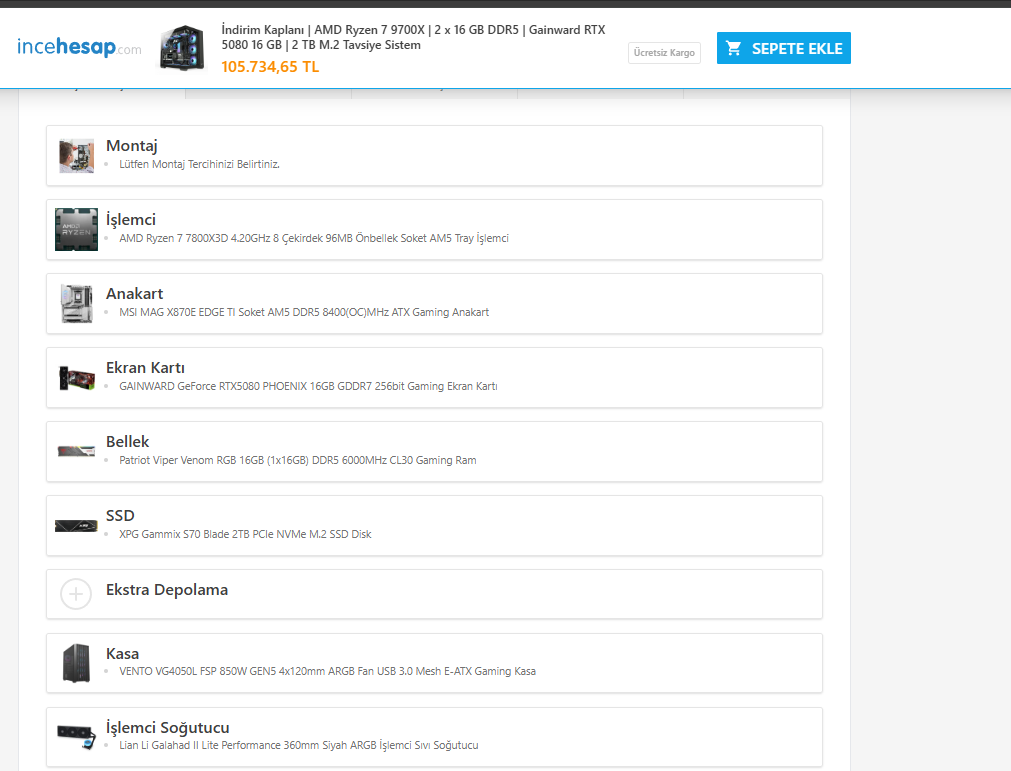
Task: Click the VENTO case image icon
Action: (77, 663)
